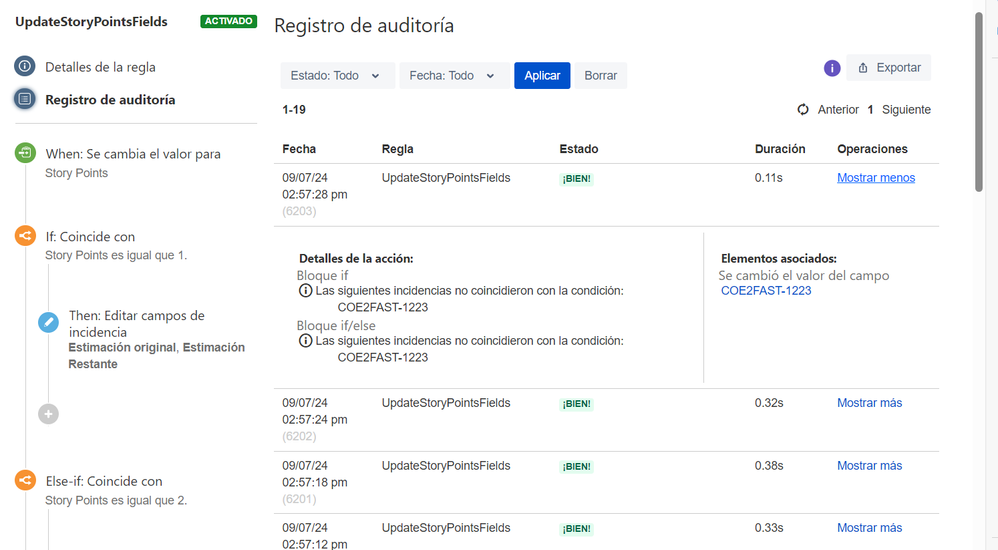Open the COE2FAST-1223 issue link in Elementos asociados
The width and height of the screenshot is (998, 550).
point(766,291)
